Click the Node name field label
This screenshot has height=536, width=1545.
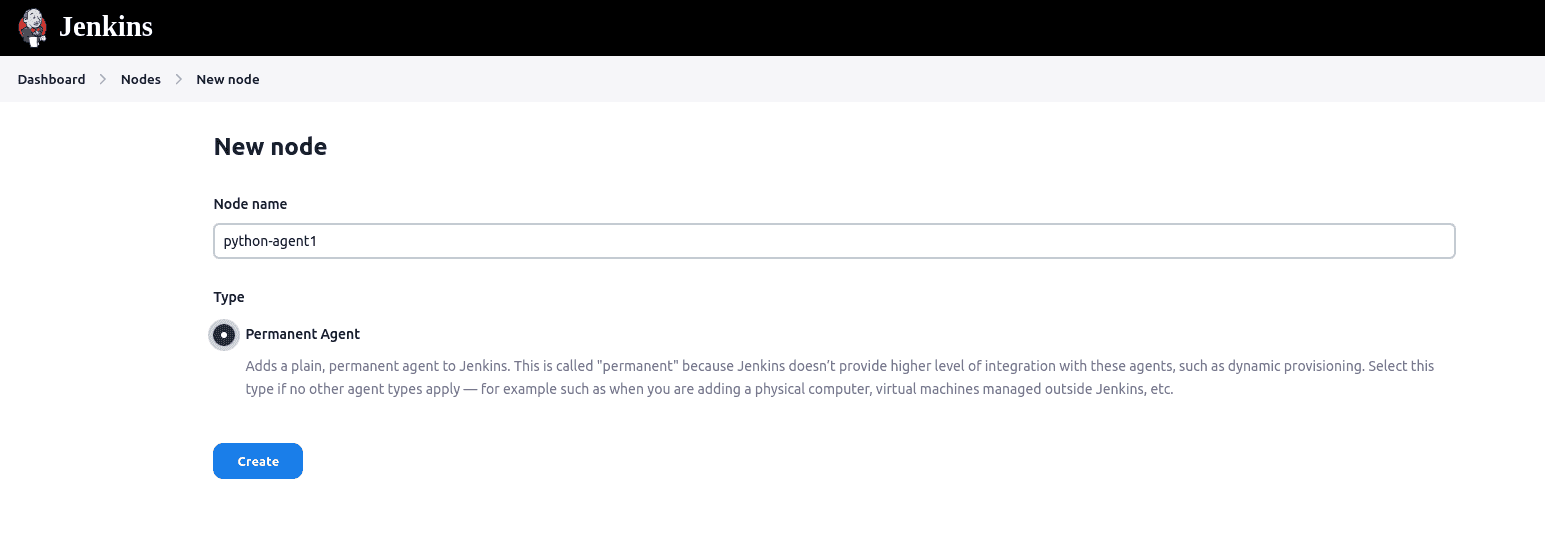click(x=250, y=204)
